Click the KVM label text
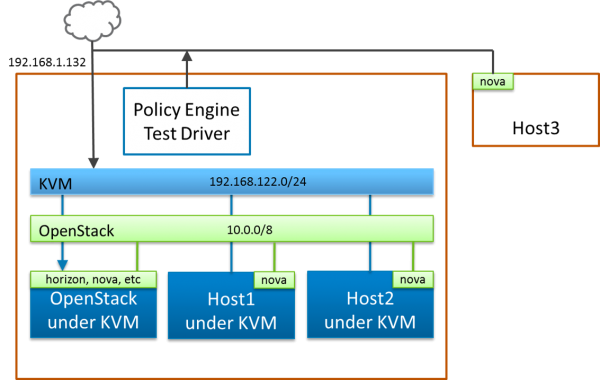This screenshot has width=600, height=380. pos(55,184)
